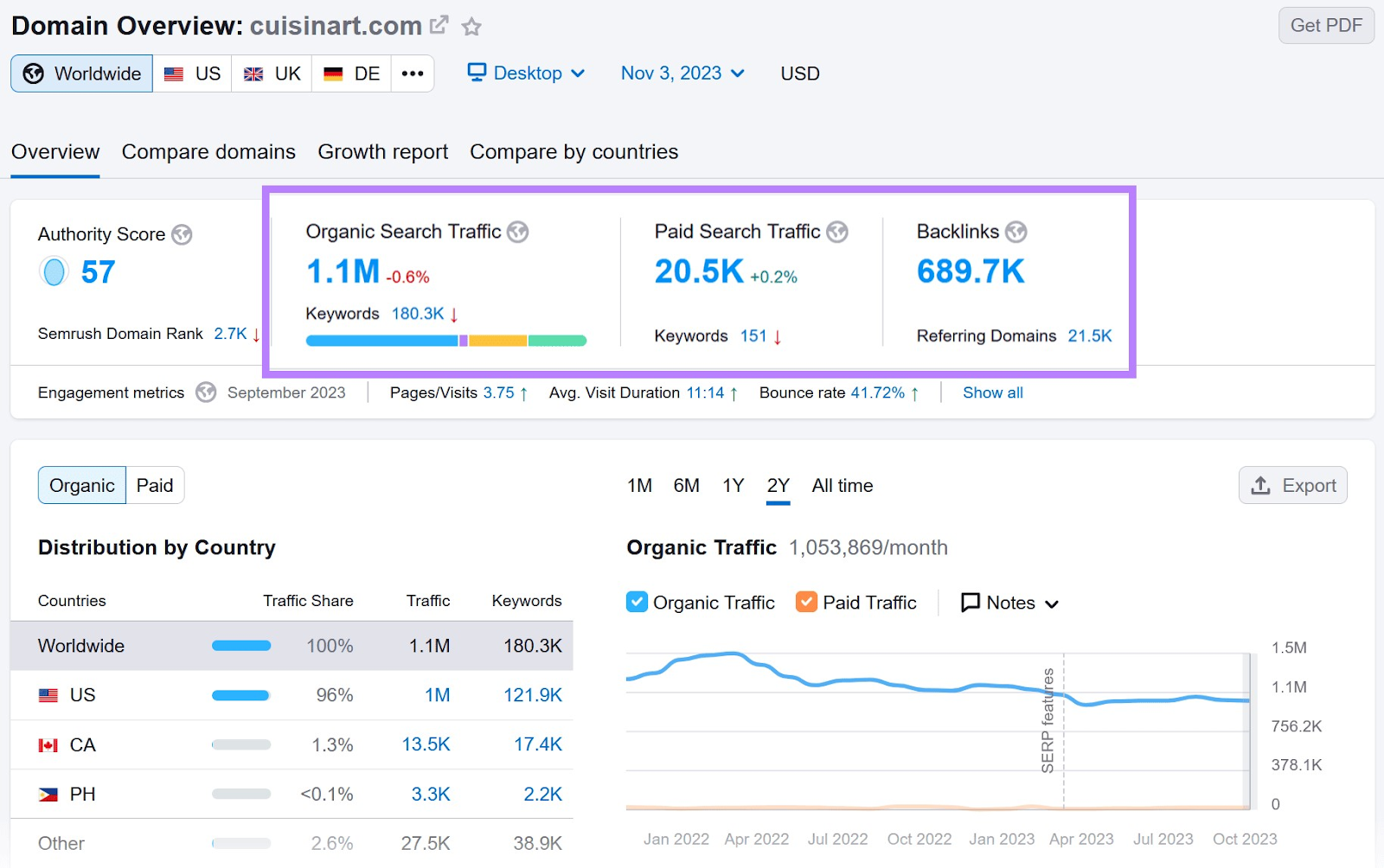The image size is (1384, 868).
Task: Open organic keywords 180.3K link
Action: point(418,314)
